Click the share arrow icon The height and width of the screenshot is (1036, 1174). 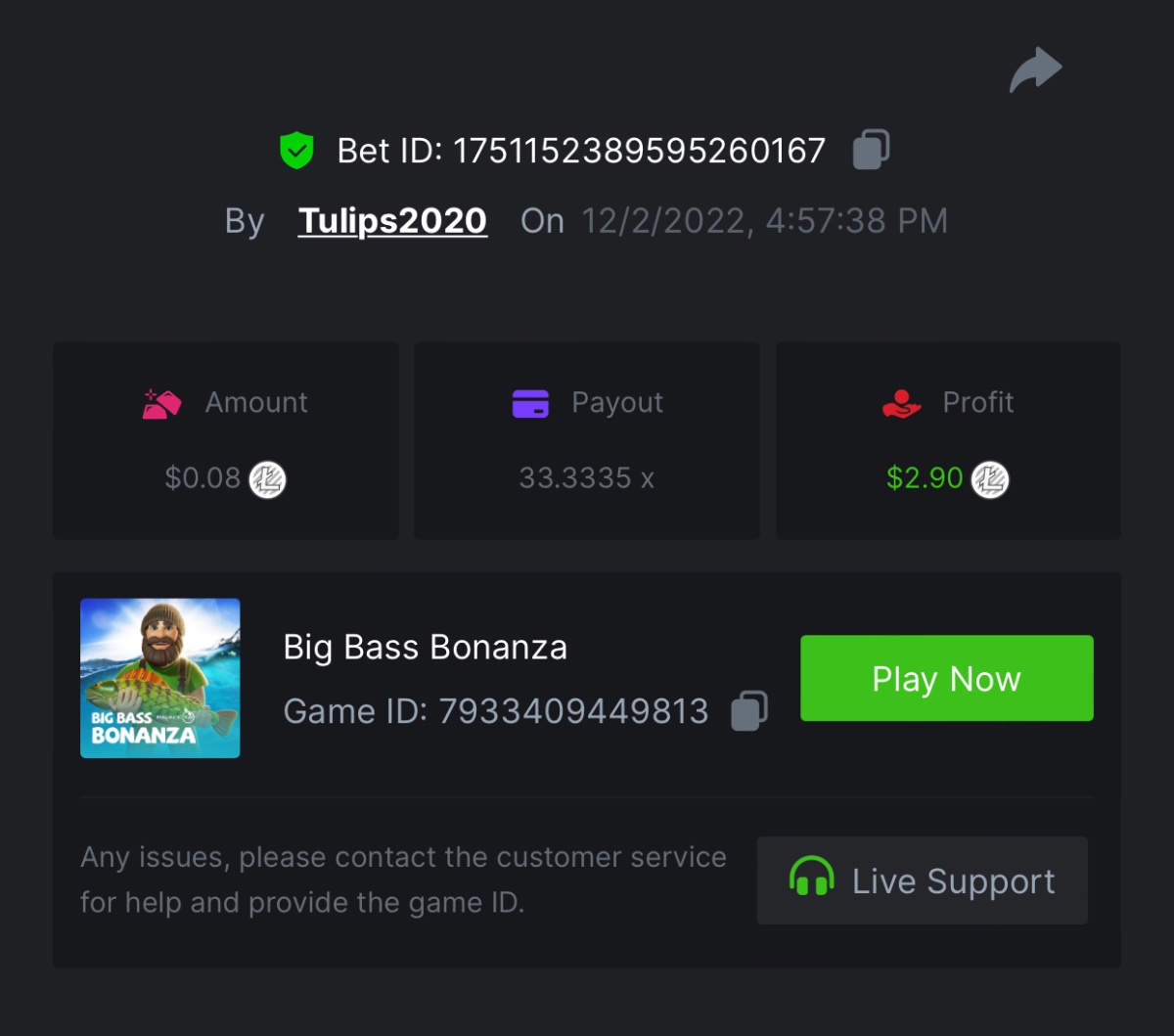point(1035,70)
